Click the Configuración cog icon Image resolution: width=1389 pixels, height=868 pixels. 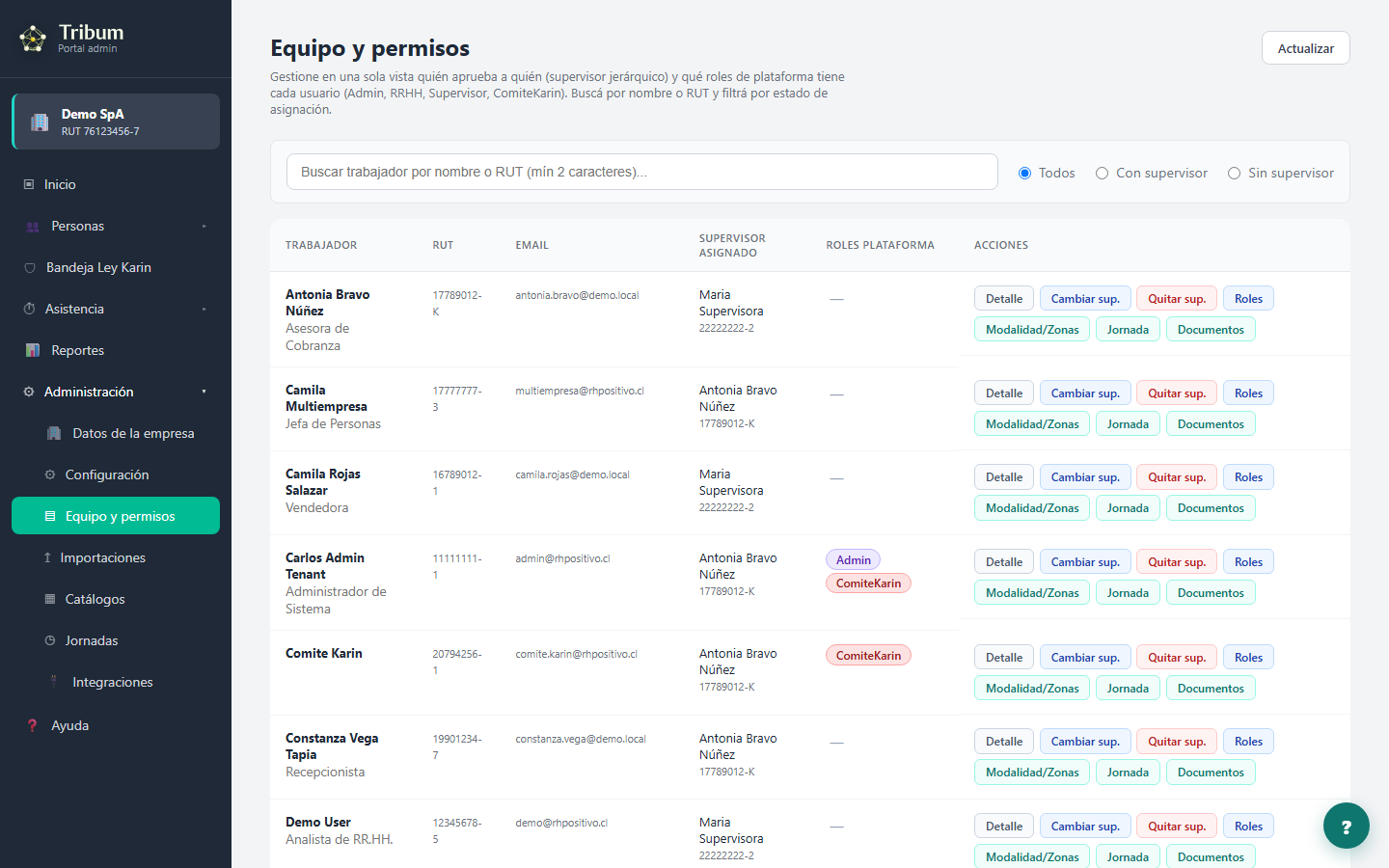pyautogui.click(x=50, y=475)
